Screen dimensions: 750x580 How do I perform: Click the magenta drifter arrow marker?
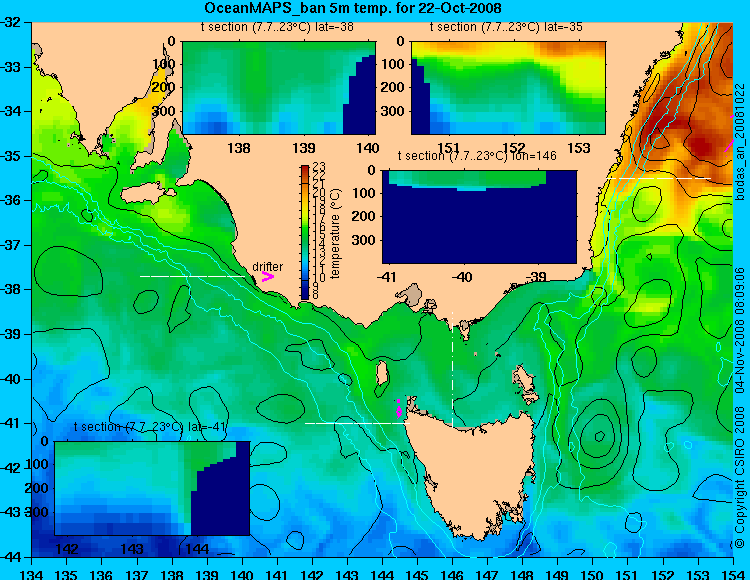pos(267,277)
